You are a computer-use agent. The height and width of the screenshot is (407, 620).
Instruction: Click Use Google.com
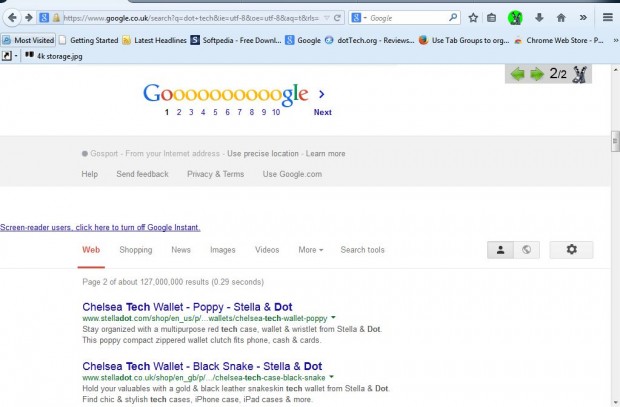(292, 174)
